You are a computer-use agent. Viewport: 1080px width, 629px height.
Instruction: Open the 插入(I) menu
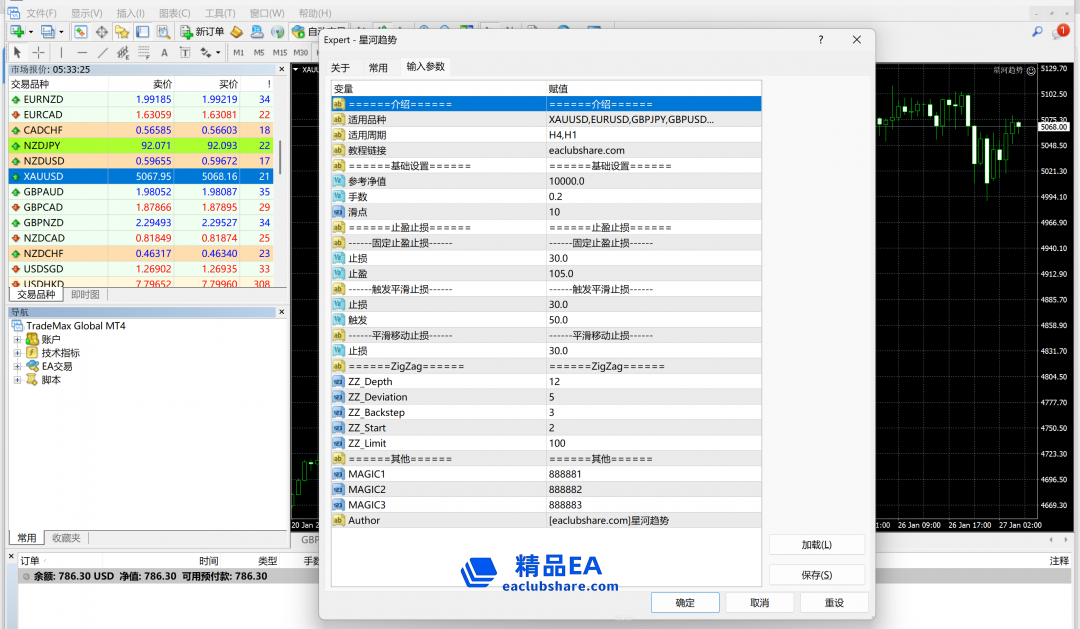click(x=130, y=13)
